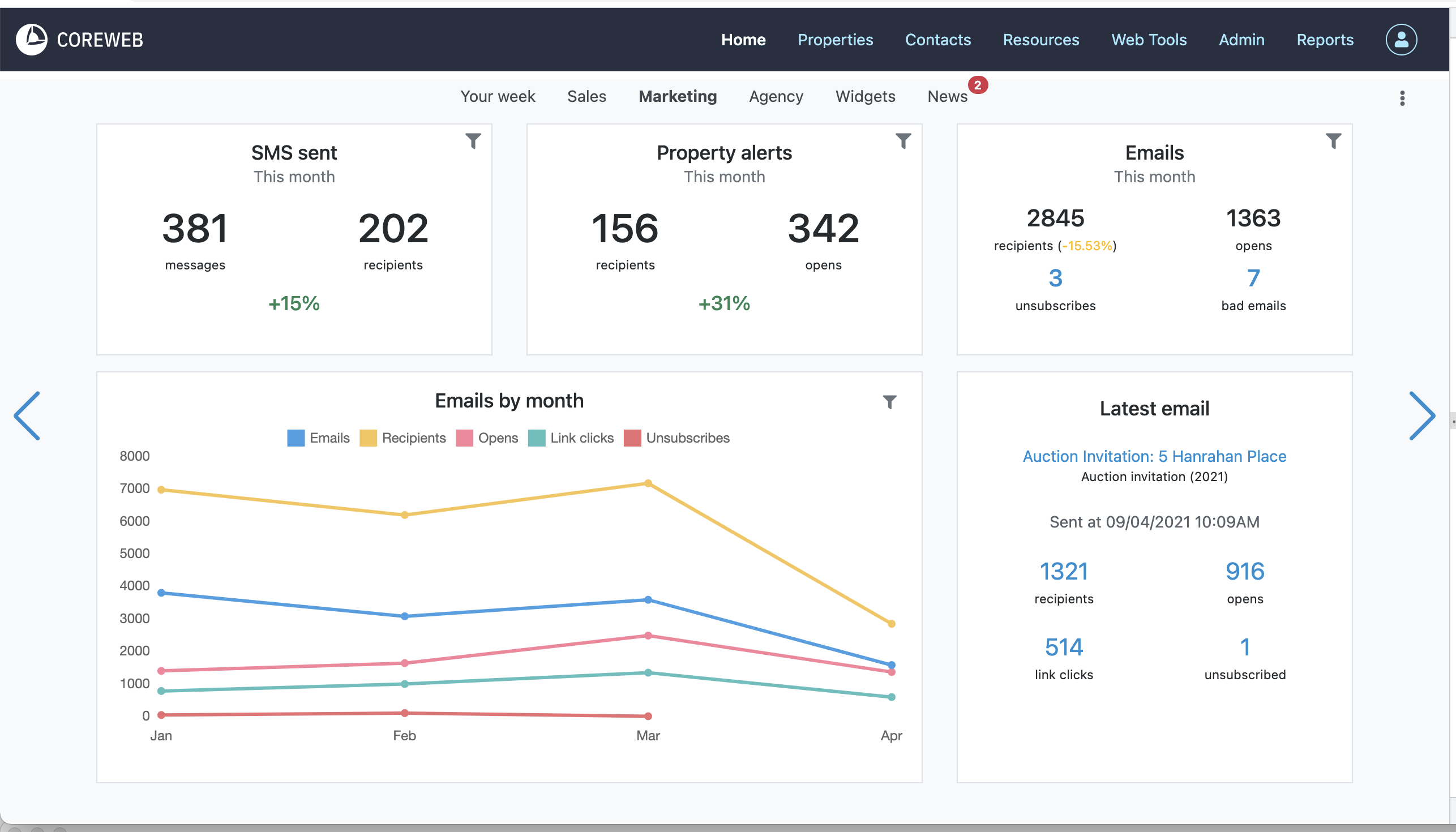The image size is (1456, 832).
Task: Open the three-dot dashboard options menu
Action: point(1402,98)
